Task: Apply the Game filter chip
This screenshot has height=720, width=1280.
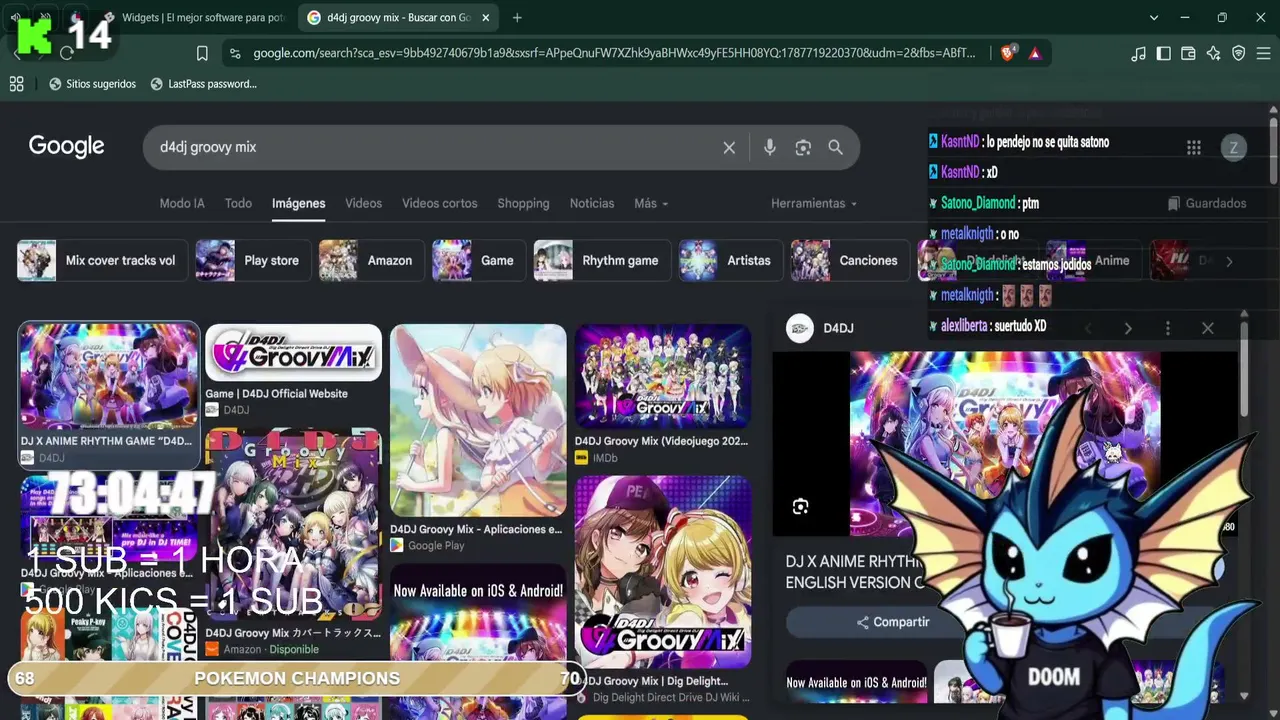Action: (477, 261)
